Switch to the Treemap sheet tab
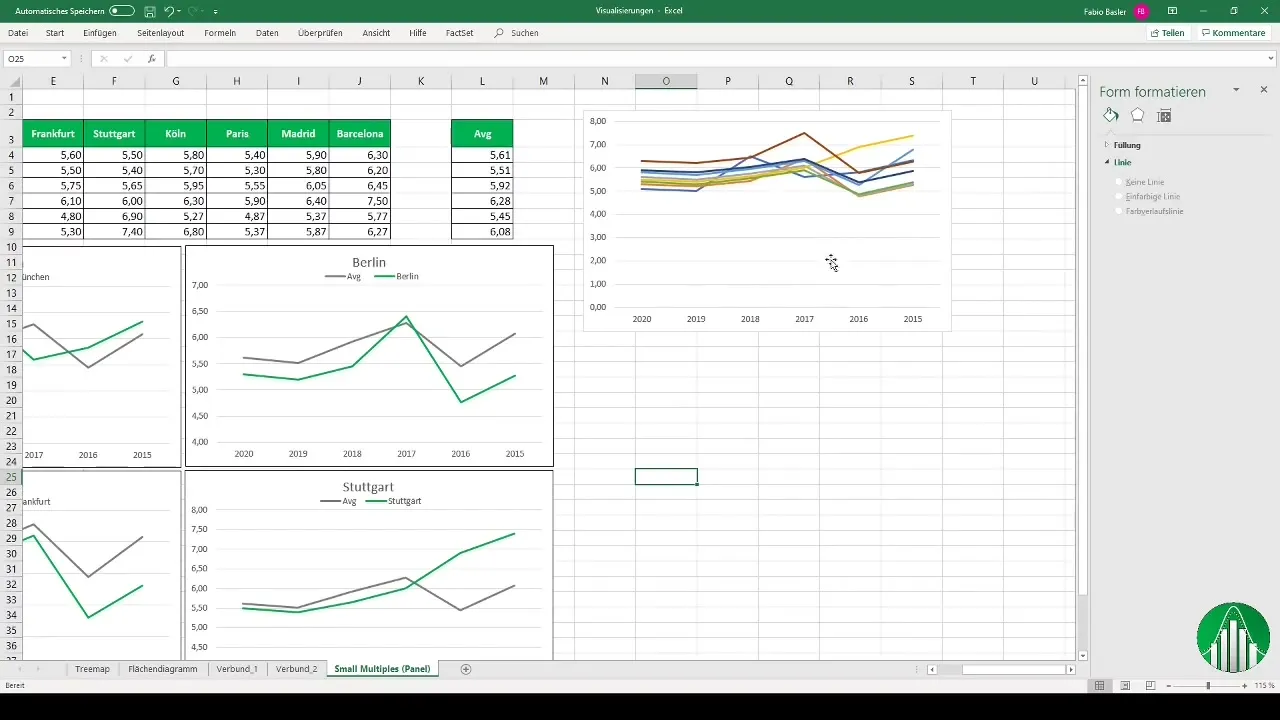 [x=92, y=669]
